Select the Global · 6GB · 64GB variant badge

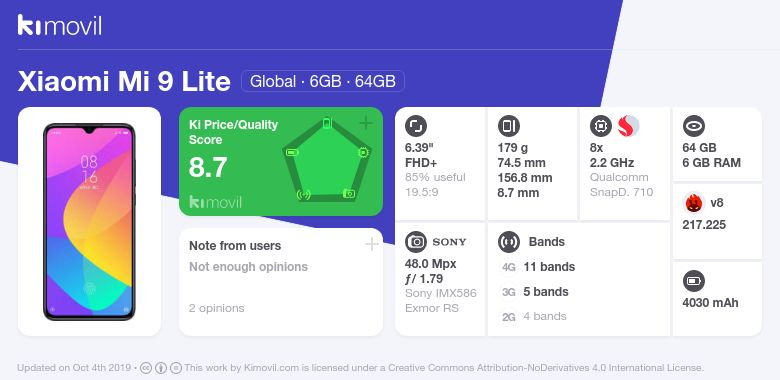pos(323,81)
